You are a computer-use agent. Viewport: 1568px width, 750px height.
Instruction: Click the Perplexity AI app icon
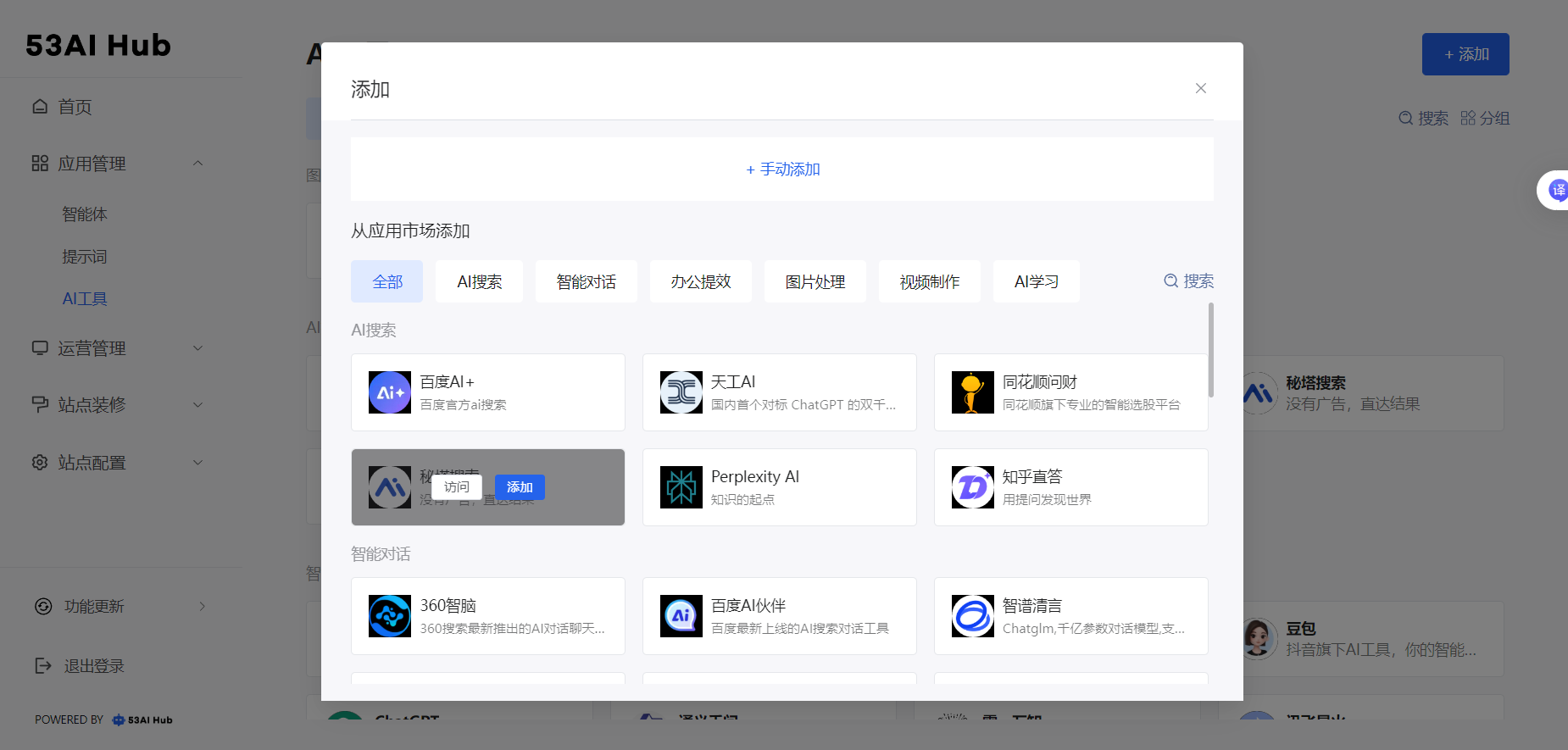(x=681, y=487)
